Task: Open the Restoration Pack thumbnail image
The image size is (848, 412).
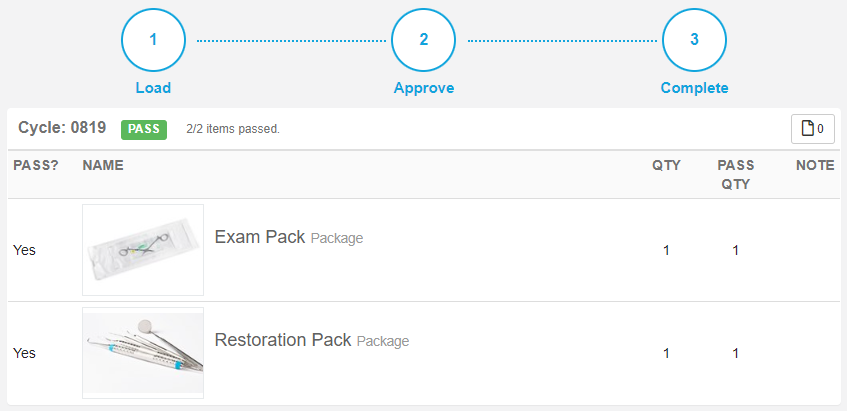Action: coord(143,353)
